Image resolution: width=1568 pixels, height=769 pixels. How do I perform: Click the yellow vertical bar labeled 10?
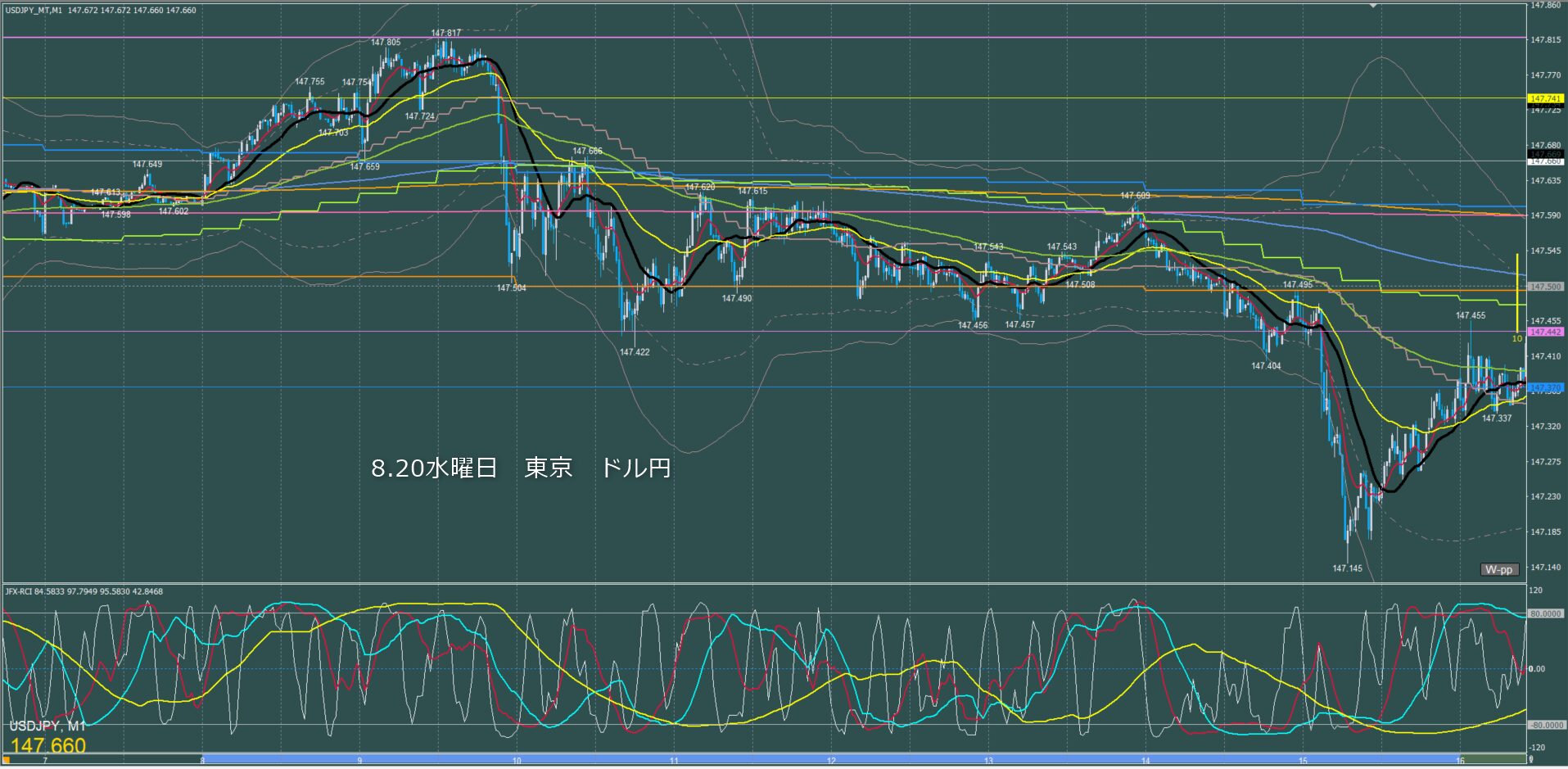[1517, 291]
